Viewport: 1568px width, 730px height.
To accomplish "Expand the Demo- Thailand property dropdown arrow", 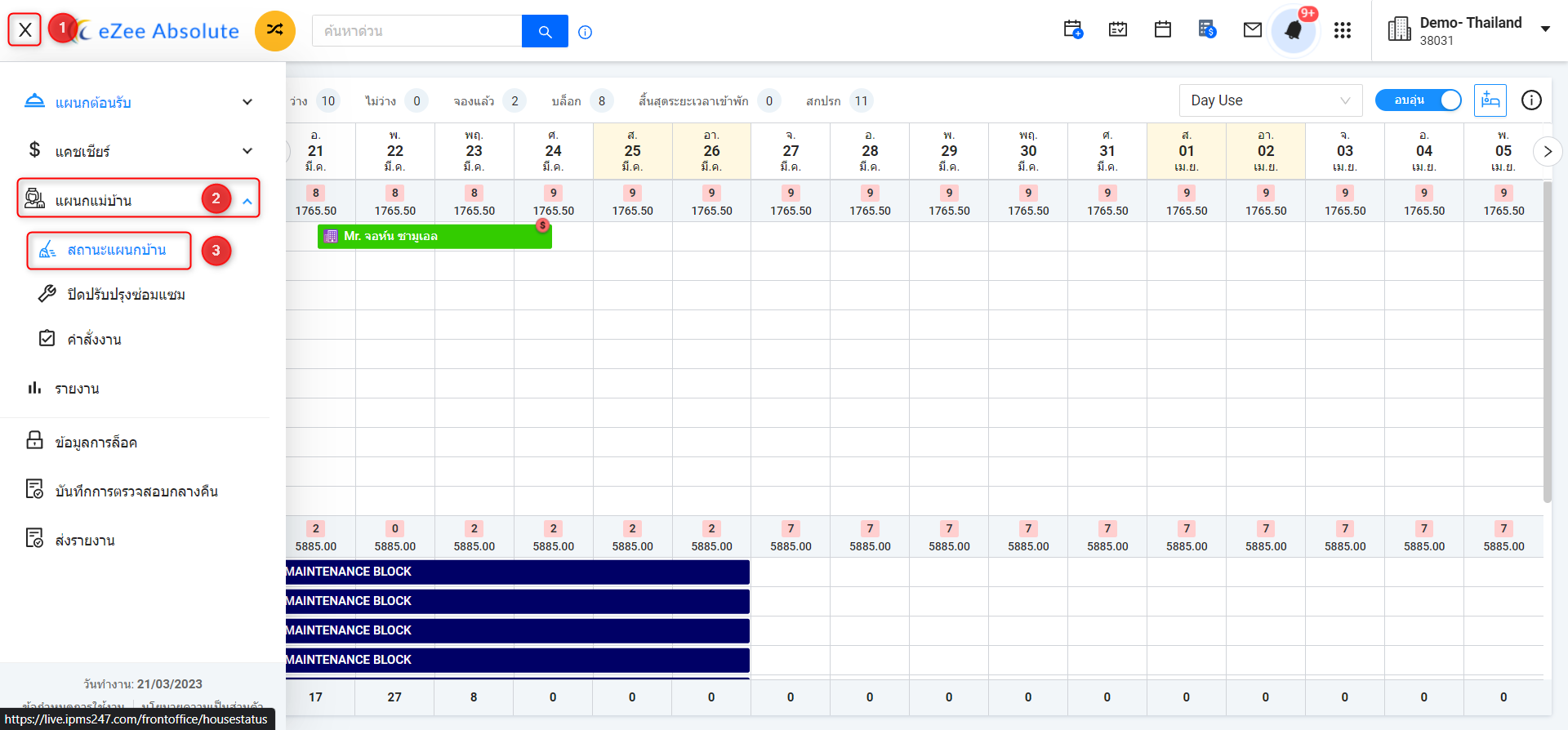I will [1545, 29].
